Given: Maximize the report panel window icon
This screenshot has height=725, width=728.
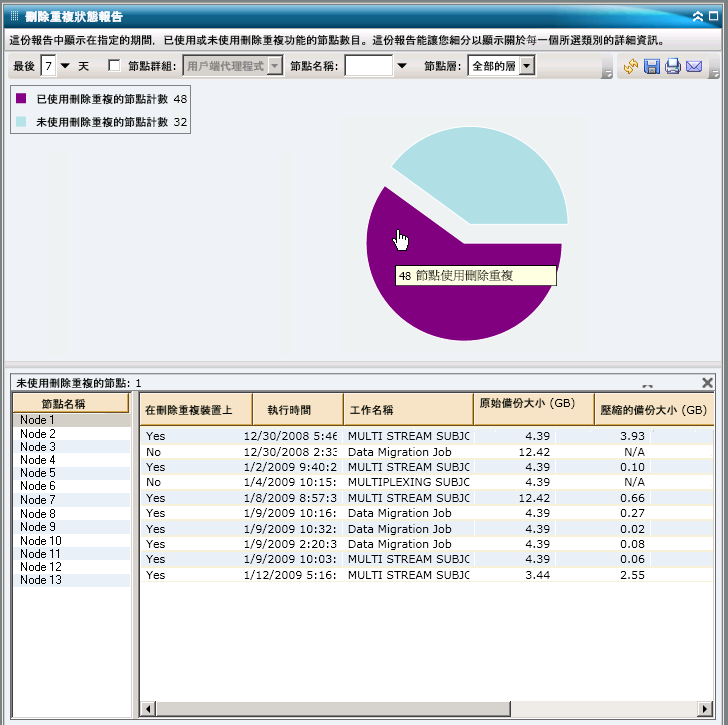Looking at the screenshot, I should tap(714, 16).
